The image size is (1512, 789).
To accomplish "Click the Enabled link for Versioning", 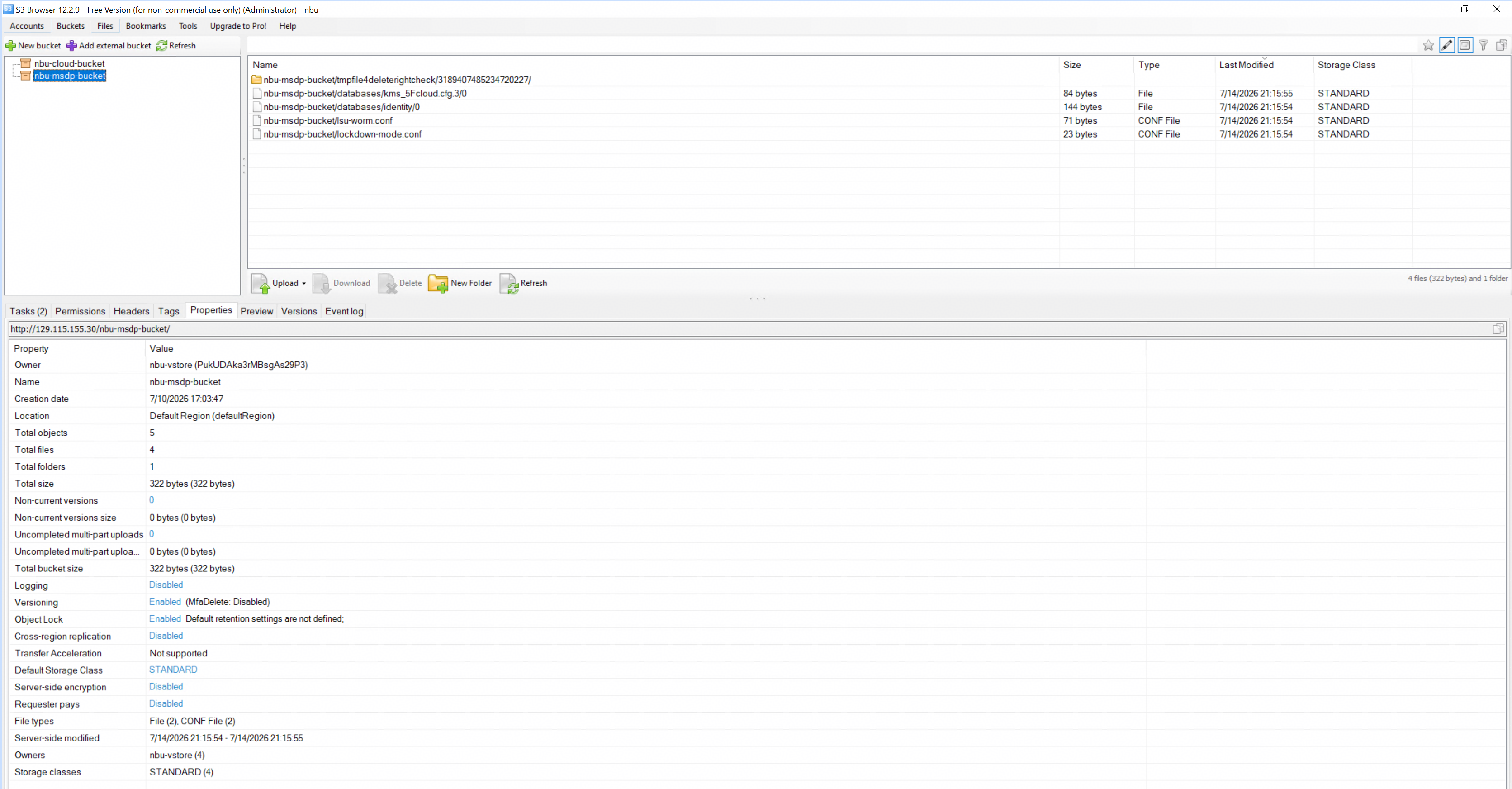I will tap(165, 602).
